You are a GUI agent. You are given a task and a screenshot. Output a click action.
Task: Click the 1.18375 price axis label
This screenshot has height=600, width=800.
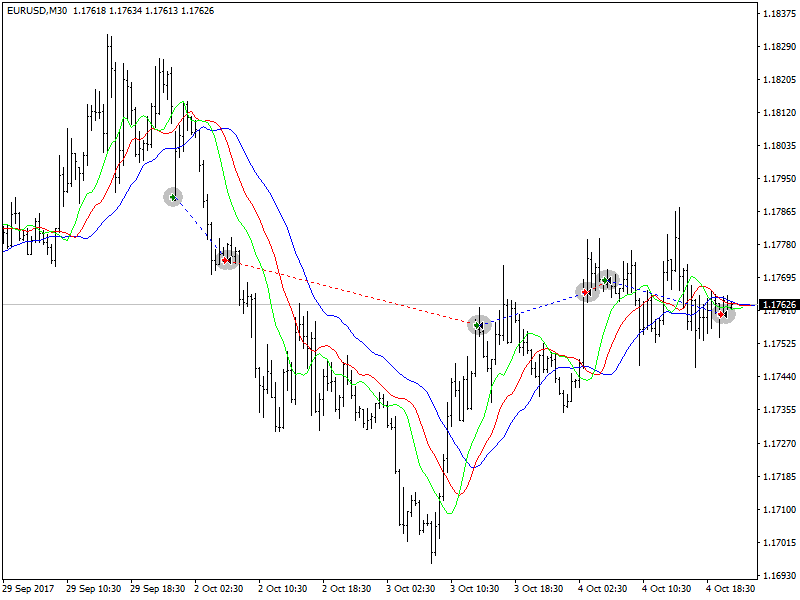point(778,14)
